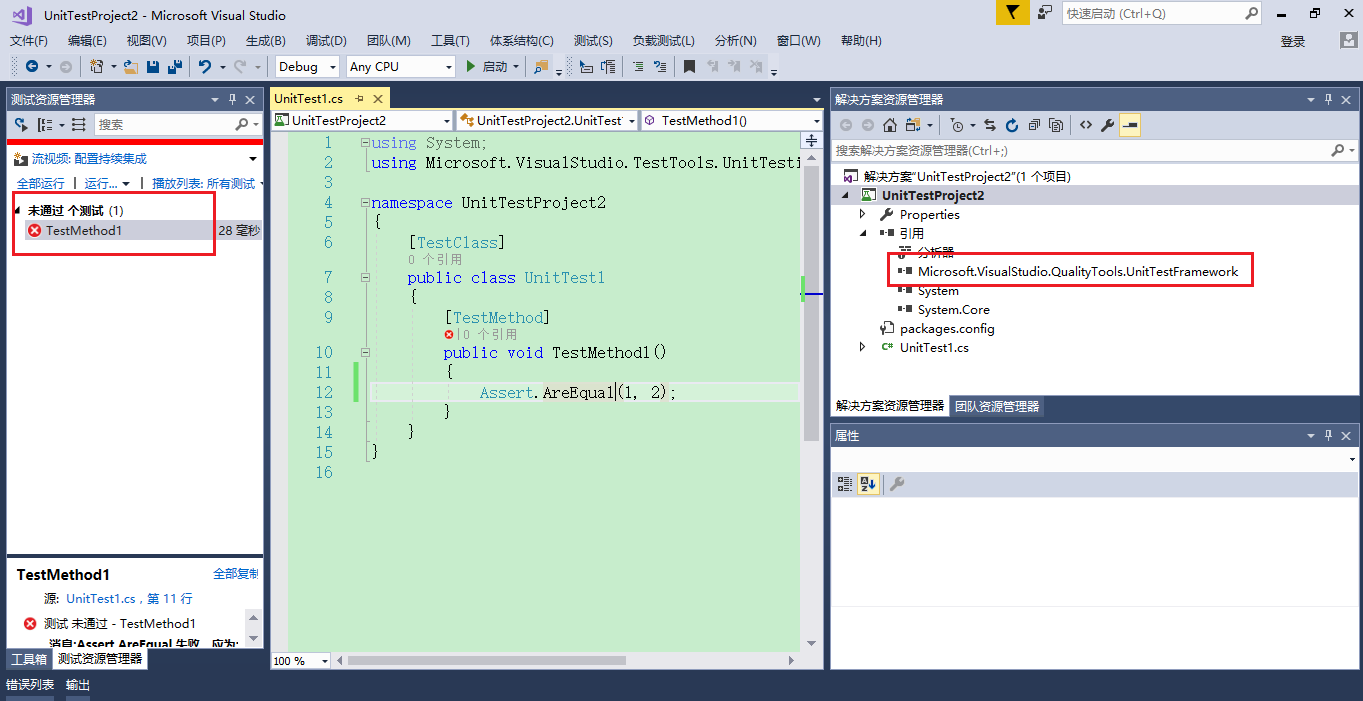Click the 全部运行 link
The image size is (1363, 701).
click(x=40, y=184)
